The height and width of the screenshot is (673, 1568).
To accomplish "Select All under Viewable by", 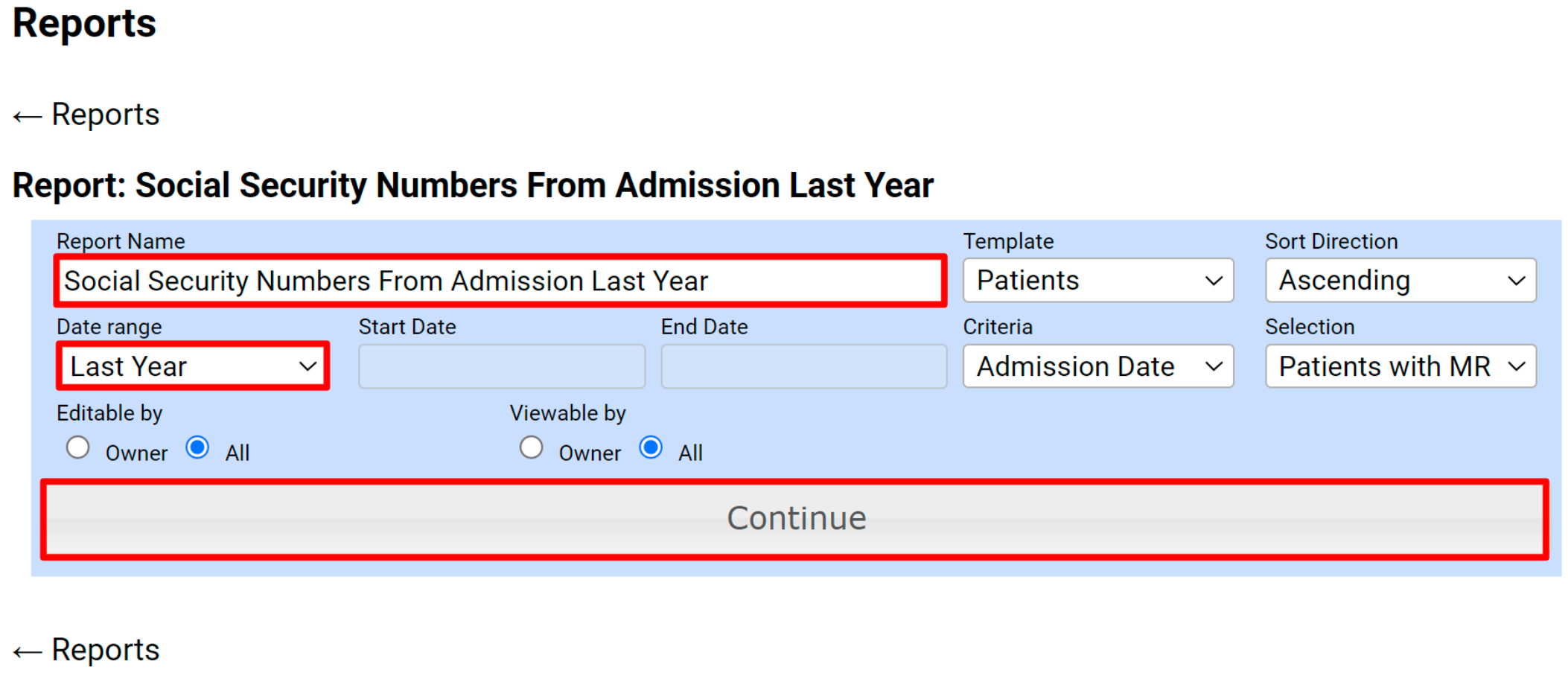I will click(x=651, y=447).
